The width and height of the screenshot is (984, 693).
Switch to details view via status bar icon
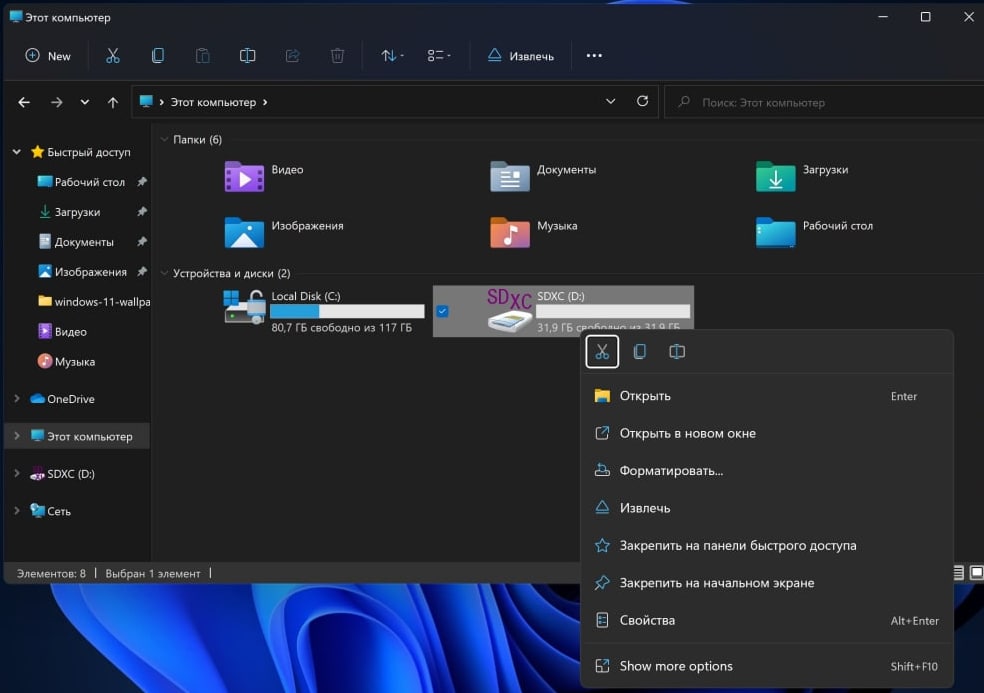click(x=958, y=572)
